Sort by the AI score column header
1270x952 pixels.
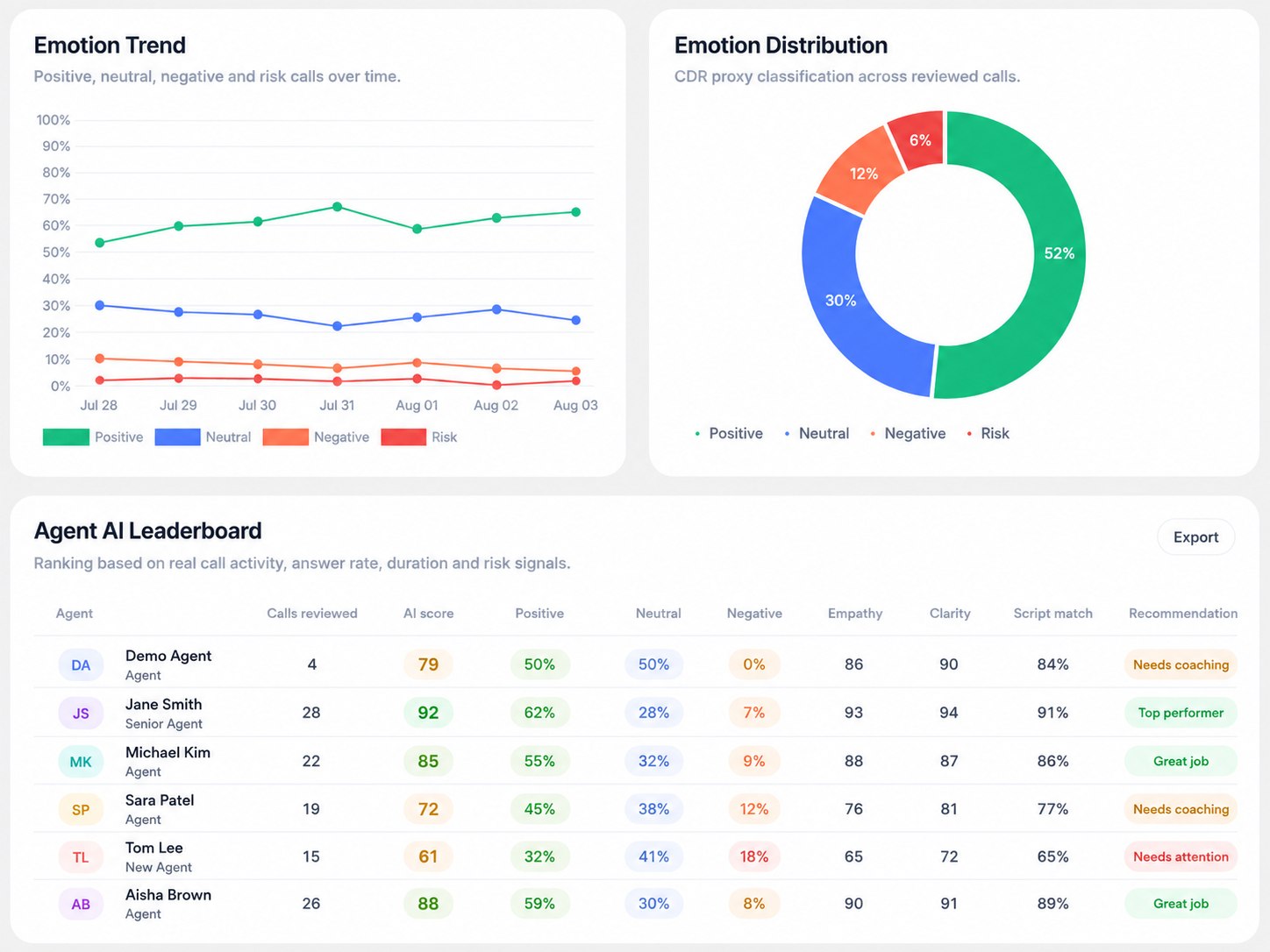point(428,614)
